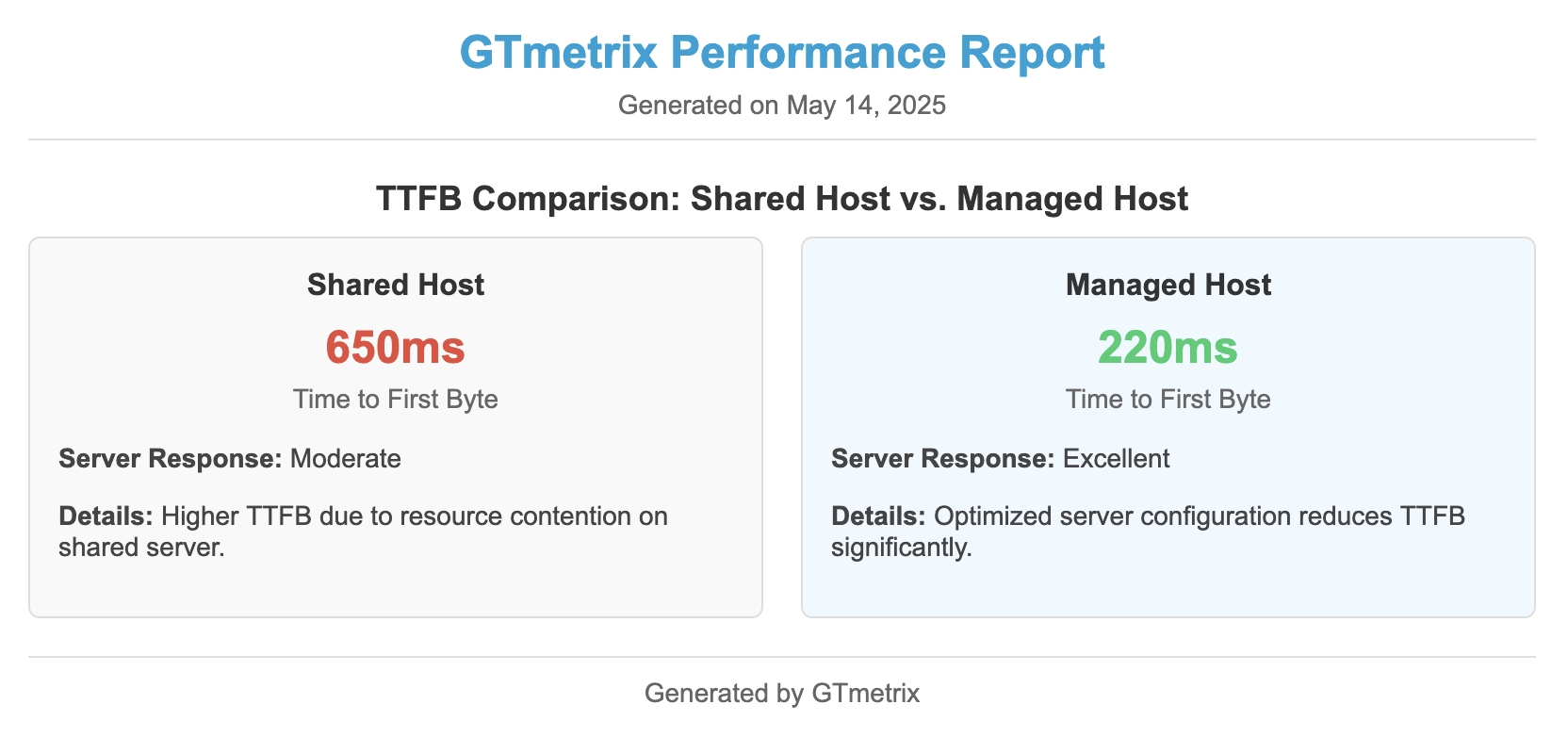
Task: Click the 220ms TTFB value
Action: point(1168,347)
